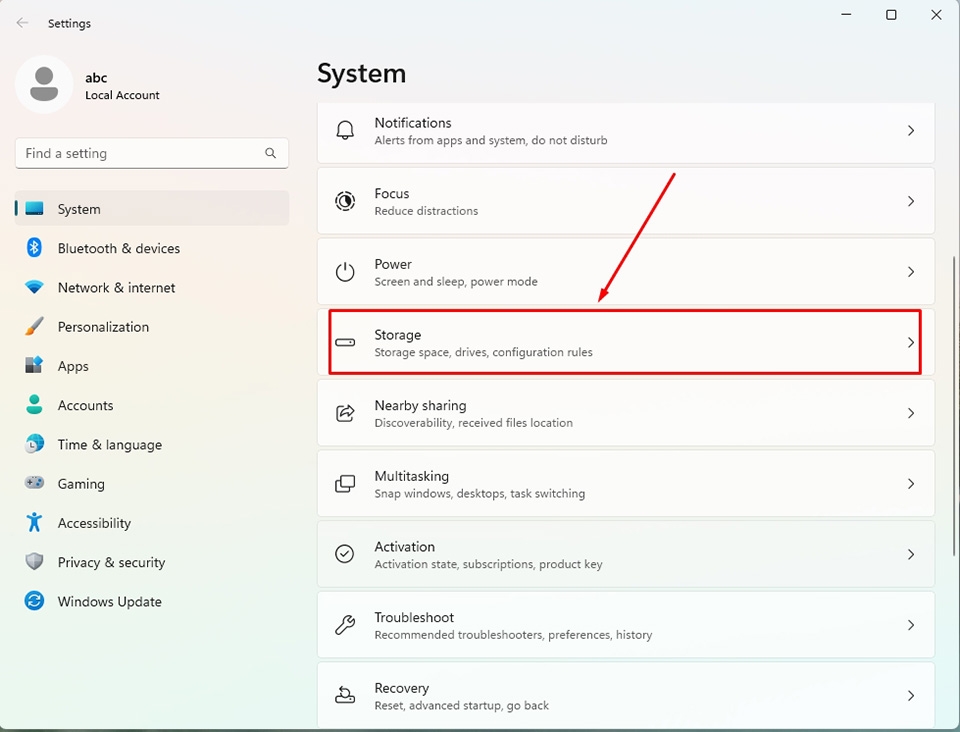
Task: Open Windows Update section
Action: (x=152, y=600)
